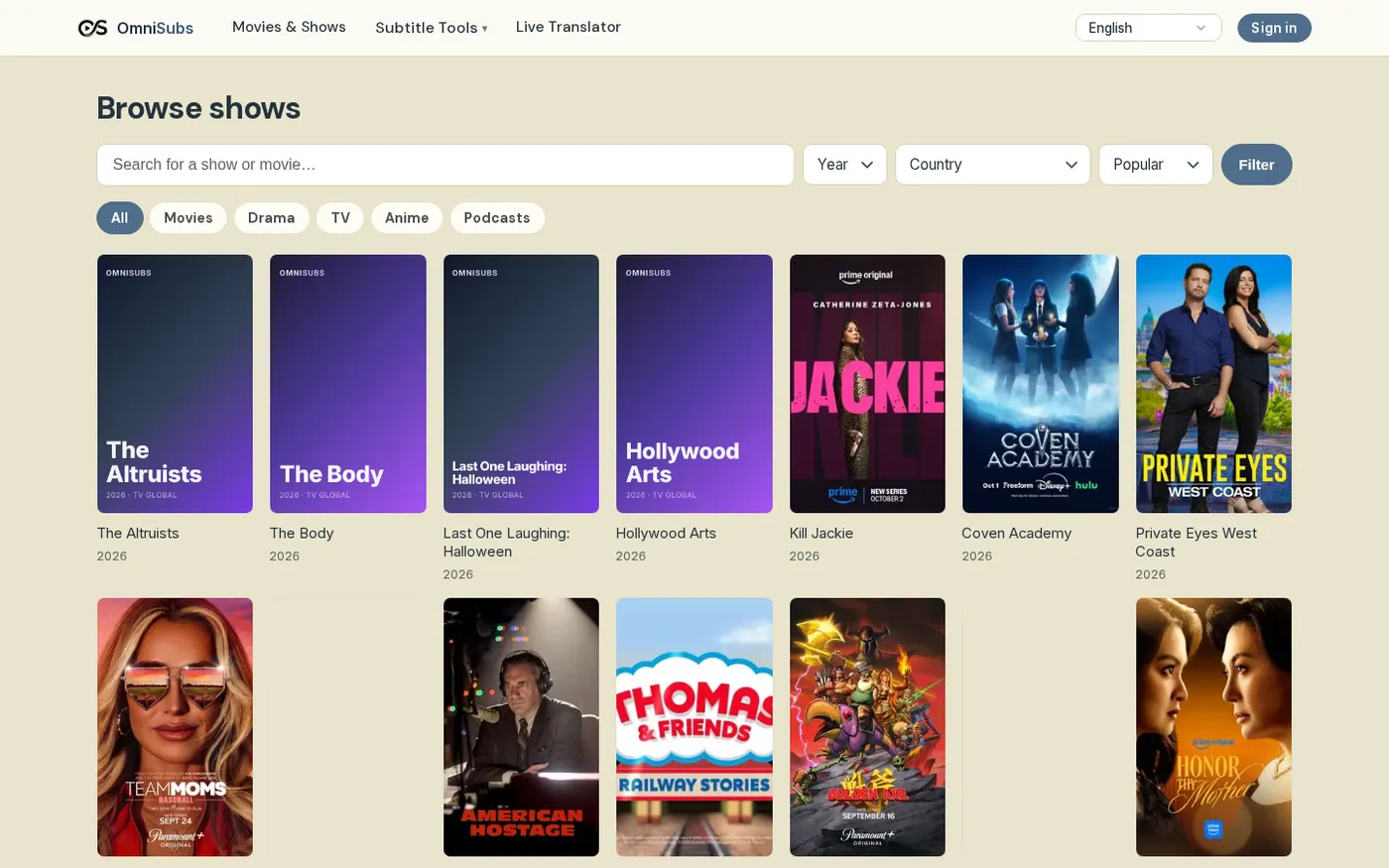Open The Body poster
The width and height of the screenshot is (1389, 868).
348,384
